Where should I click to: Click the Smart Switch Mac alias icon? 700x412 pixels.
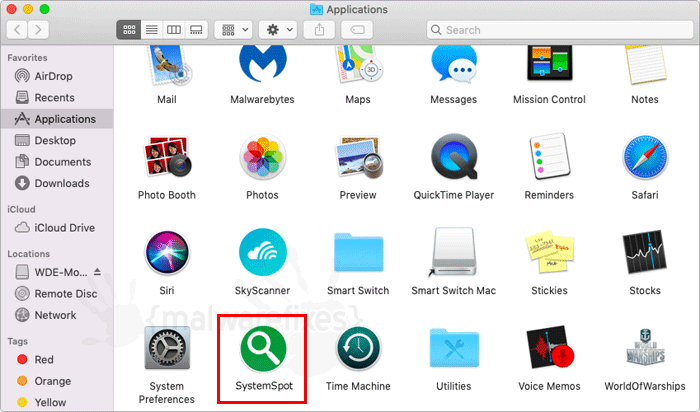[x=454, y=251]
